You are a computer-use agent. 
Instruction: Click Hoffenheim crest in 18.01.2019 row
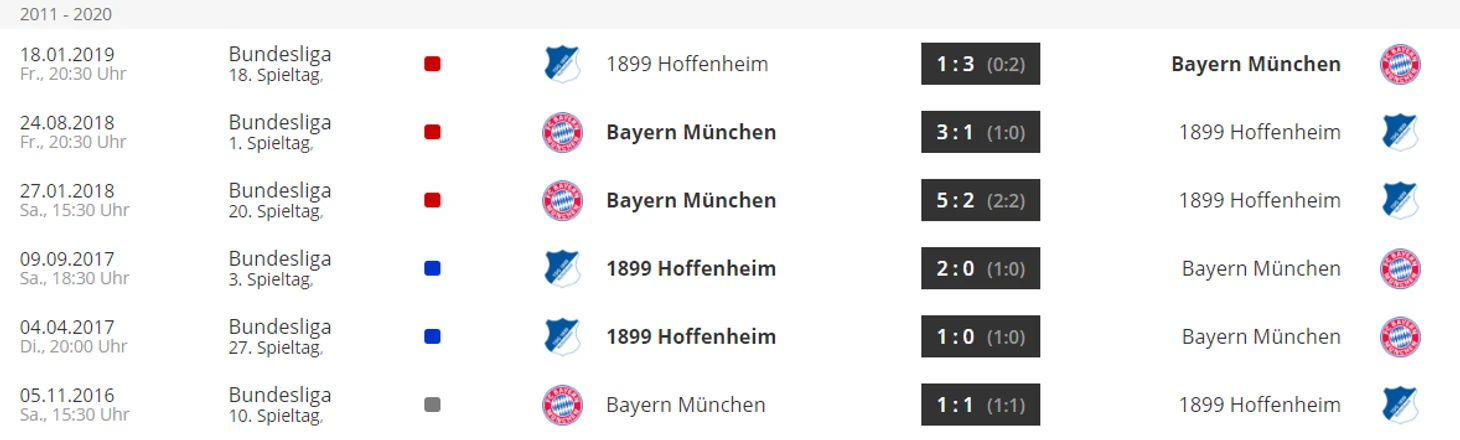(562, 64)
